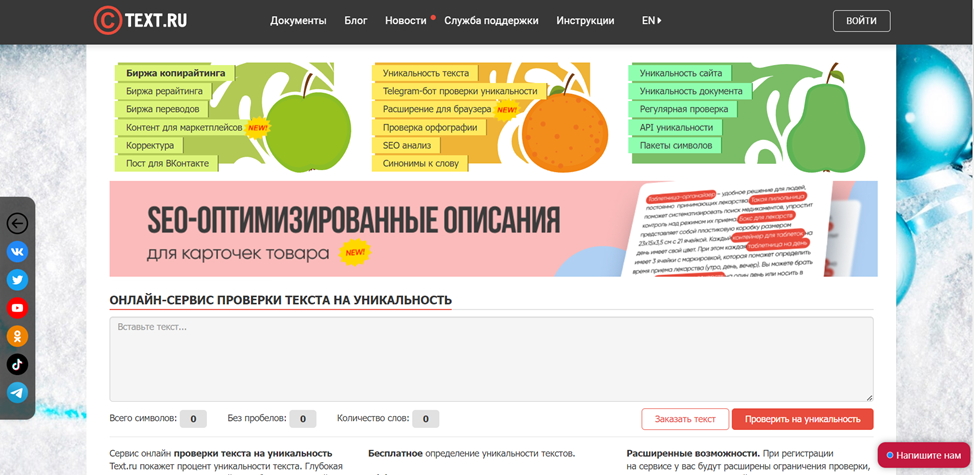The image size is (974, 475).
Task: Open API уникальности link
Action: tap(676, 127)
